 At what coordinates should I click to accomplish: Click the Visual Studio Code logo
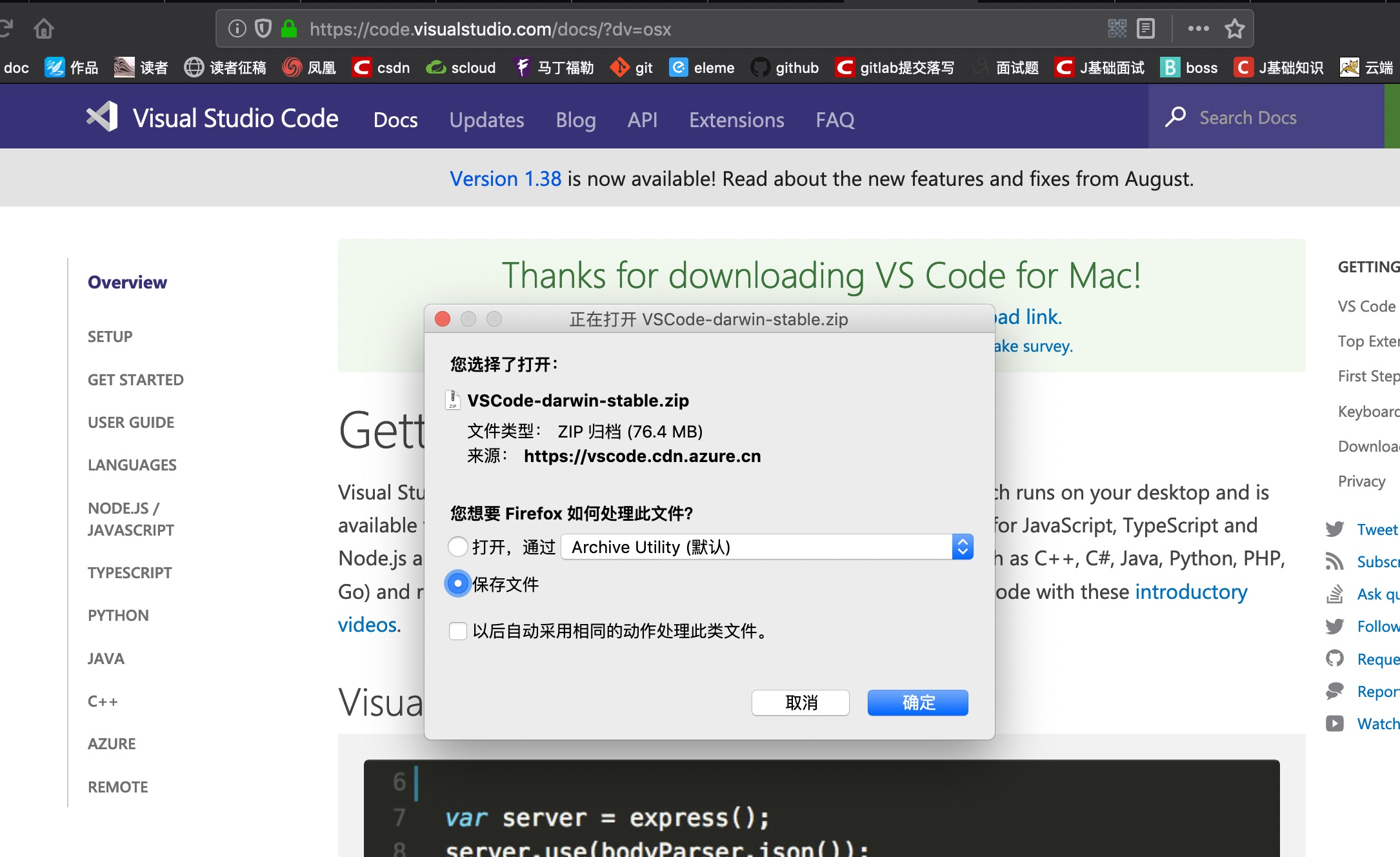coord(102,117)
